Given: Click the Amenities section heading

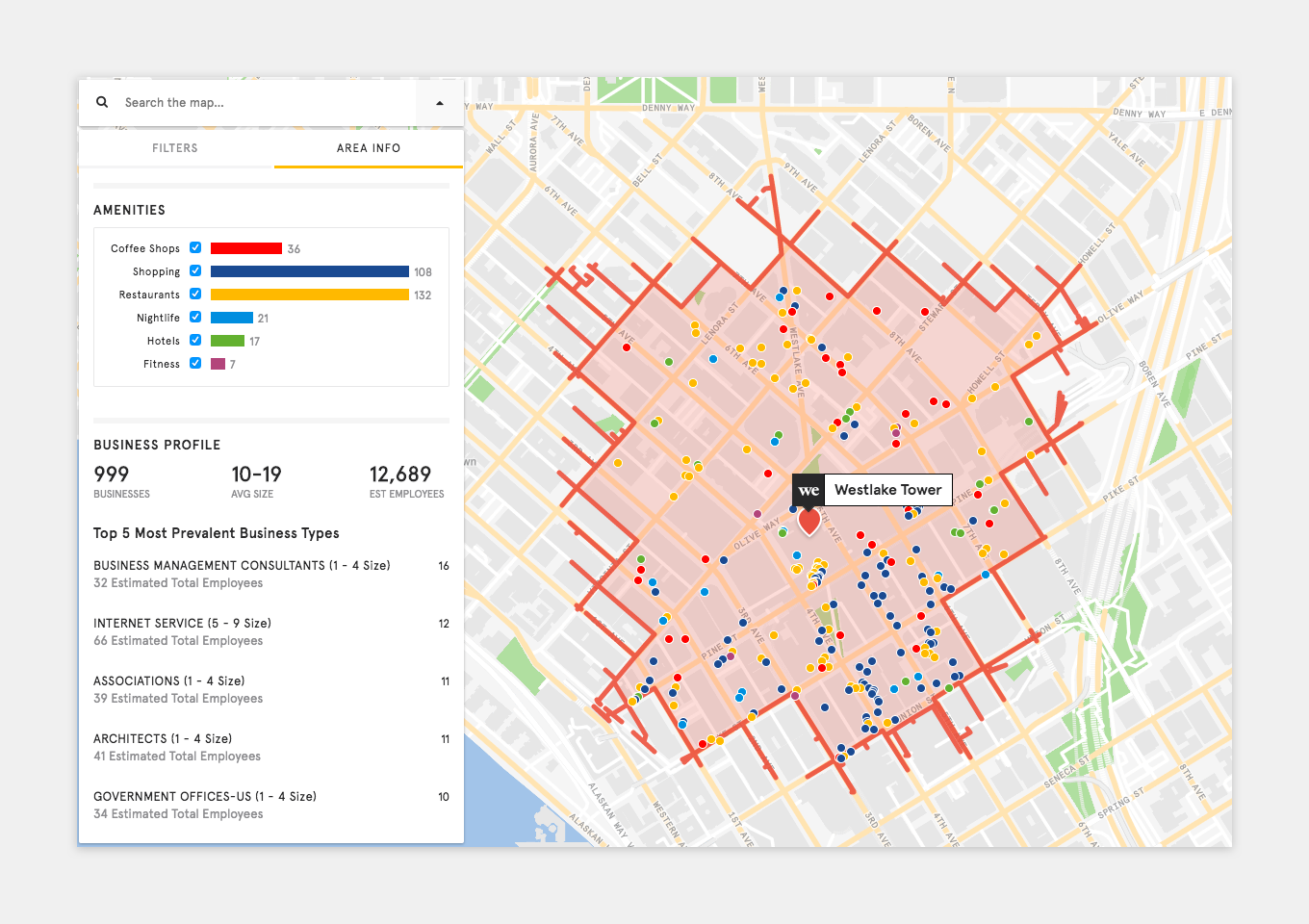Looking at the screenshot, I should point(129,210).
